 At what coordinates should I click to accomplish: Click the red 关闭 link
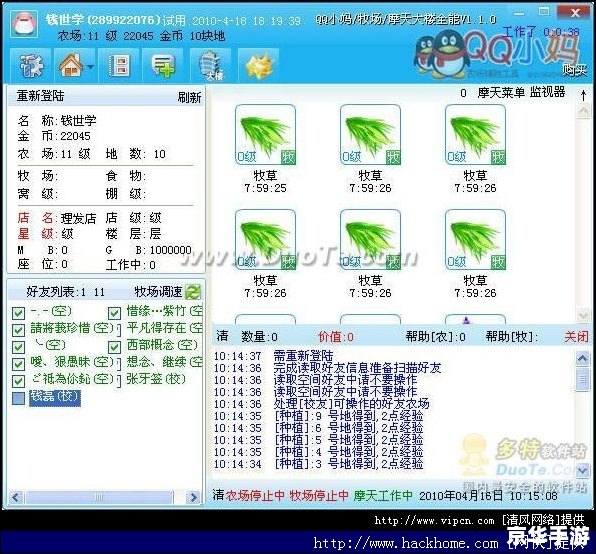point(576,336)
